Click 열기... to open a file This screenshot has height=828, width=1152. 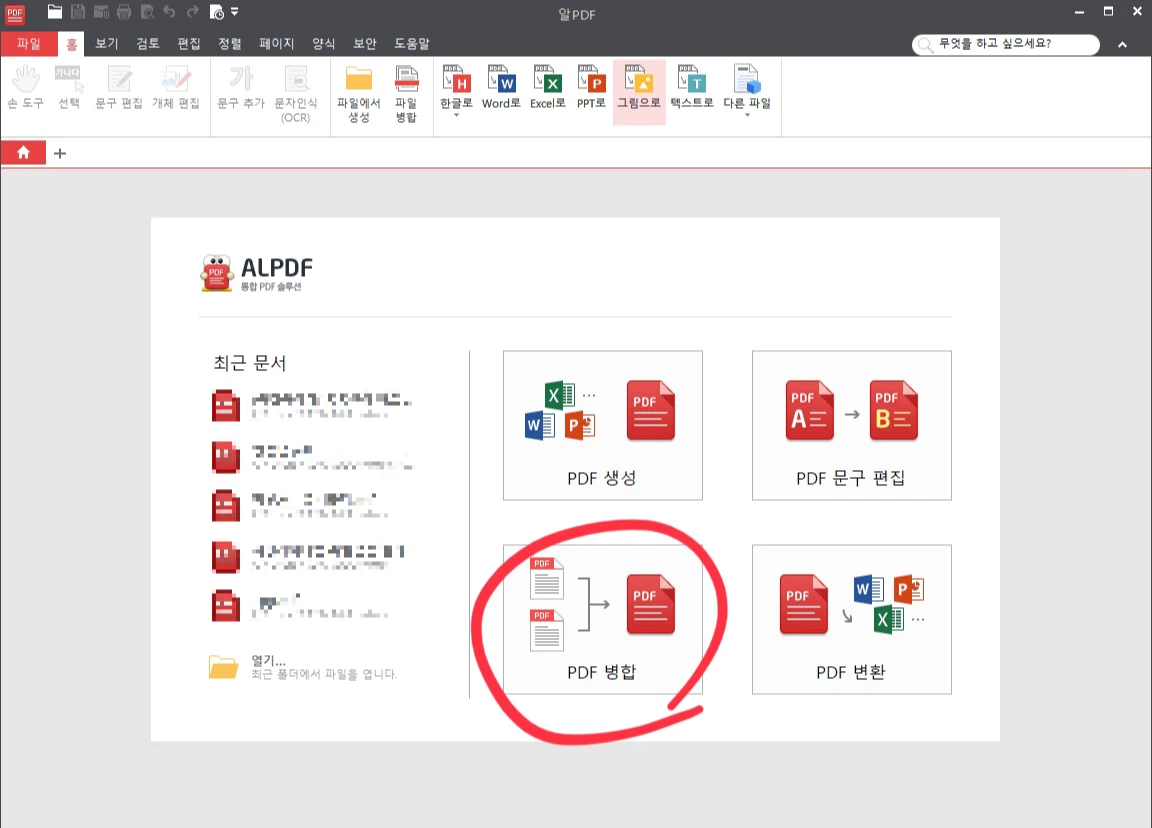303,667
